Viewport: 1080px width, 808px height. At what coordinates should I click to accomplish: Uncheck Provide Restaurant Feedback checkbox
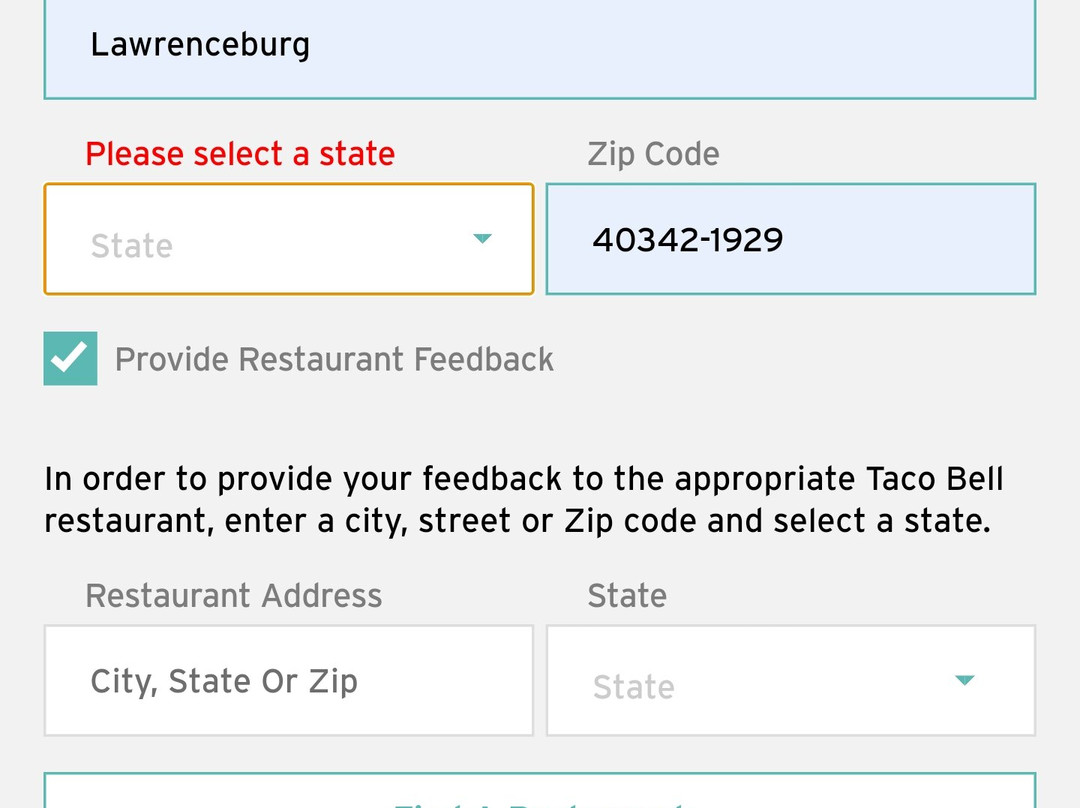(71, 358)
